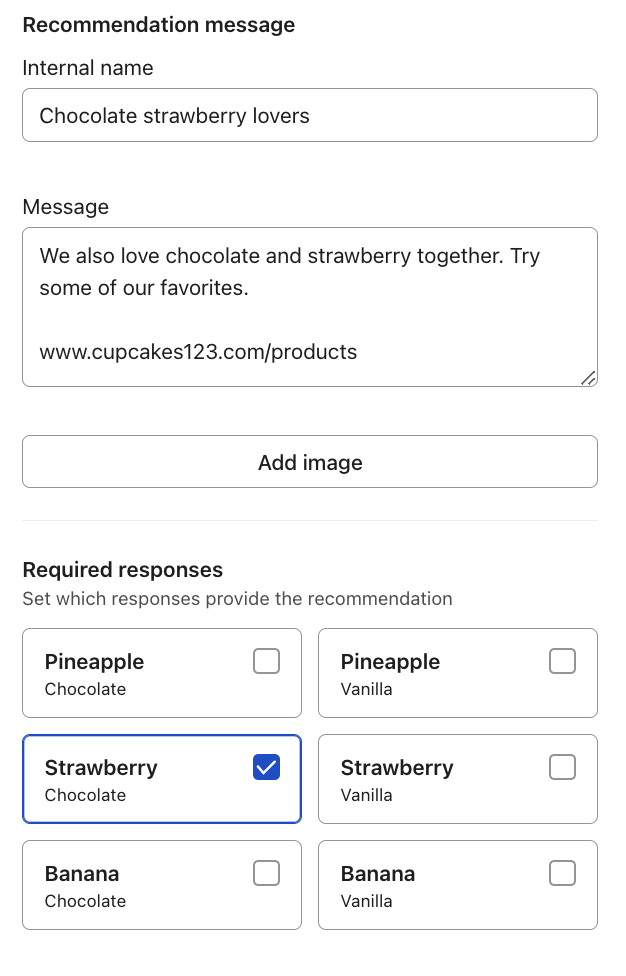Click the Recommendation message heading
626x976 pixels.
pos(158,24)
